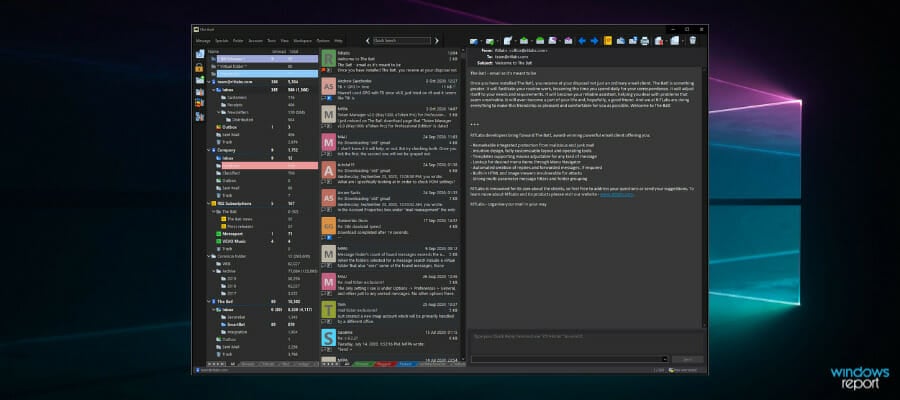Open Send Queued Mail dropdown arrow

tap(498, 41)
